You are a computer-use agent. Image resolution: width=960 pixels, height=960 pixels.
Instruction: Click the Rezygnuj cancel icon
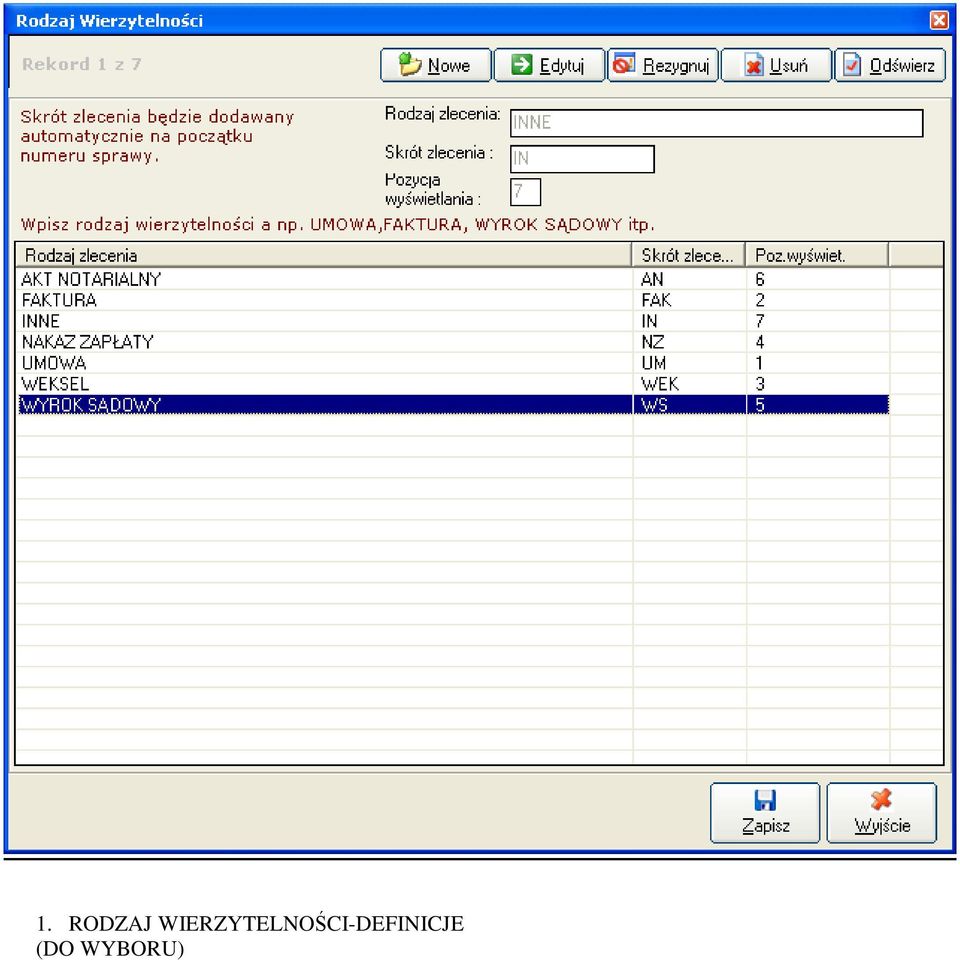click(x=624, y=64)
